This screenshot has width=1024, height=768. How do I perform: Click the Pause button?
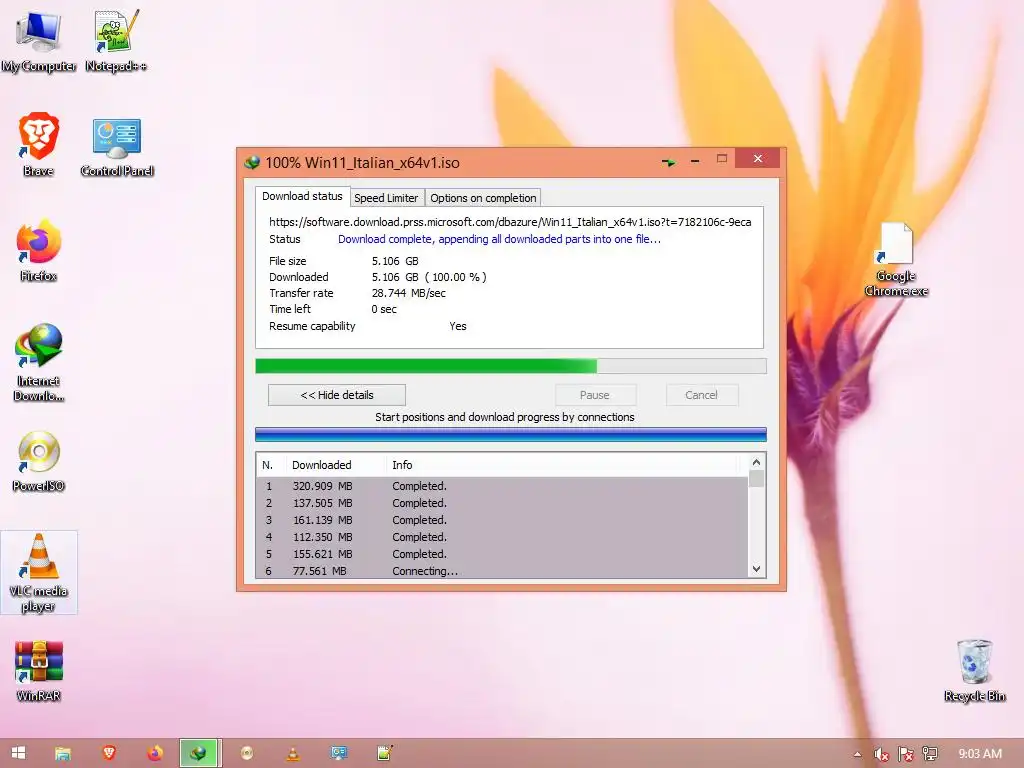tap(595, 395)
